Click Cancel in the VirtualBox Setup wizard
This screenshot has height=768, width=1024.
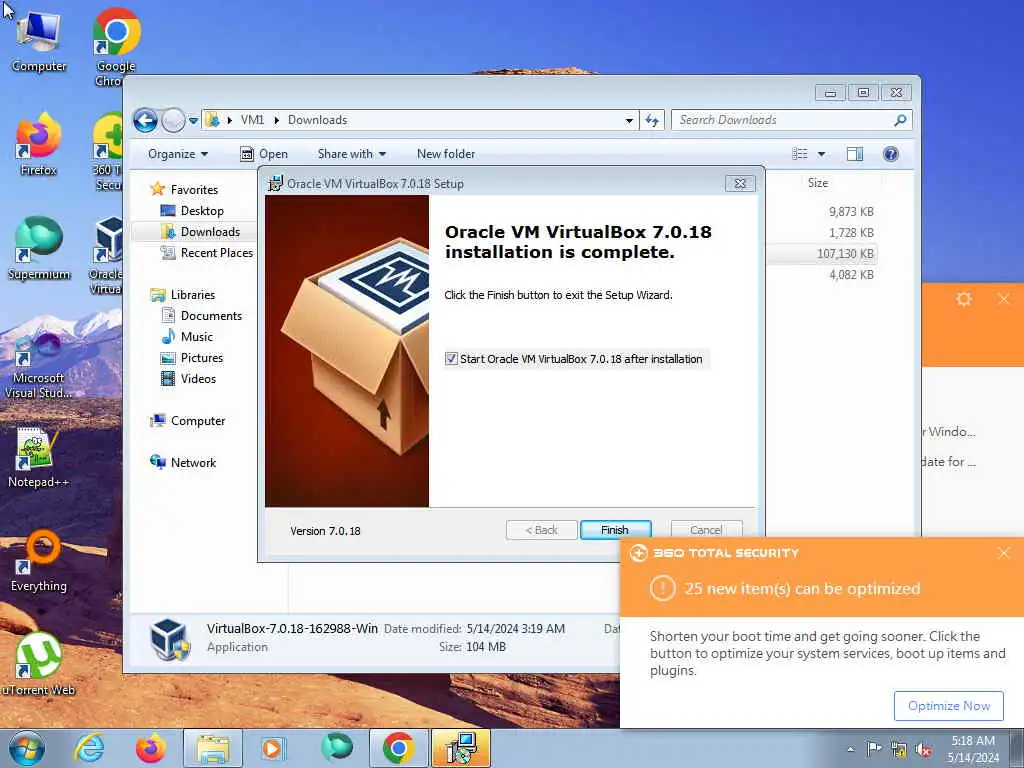click(706, 530)
